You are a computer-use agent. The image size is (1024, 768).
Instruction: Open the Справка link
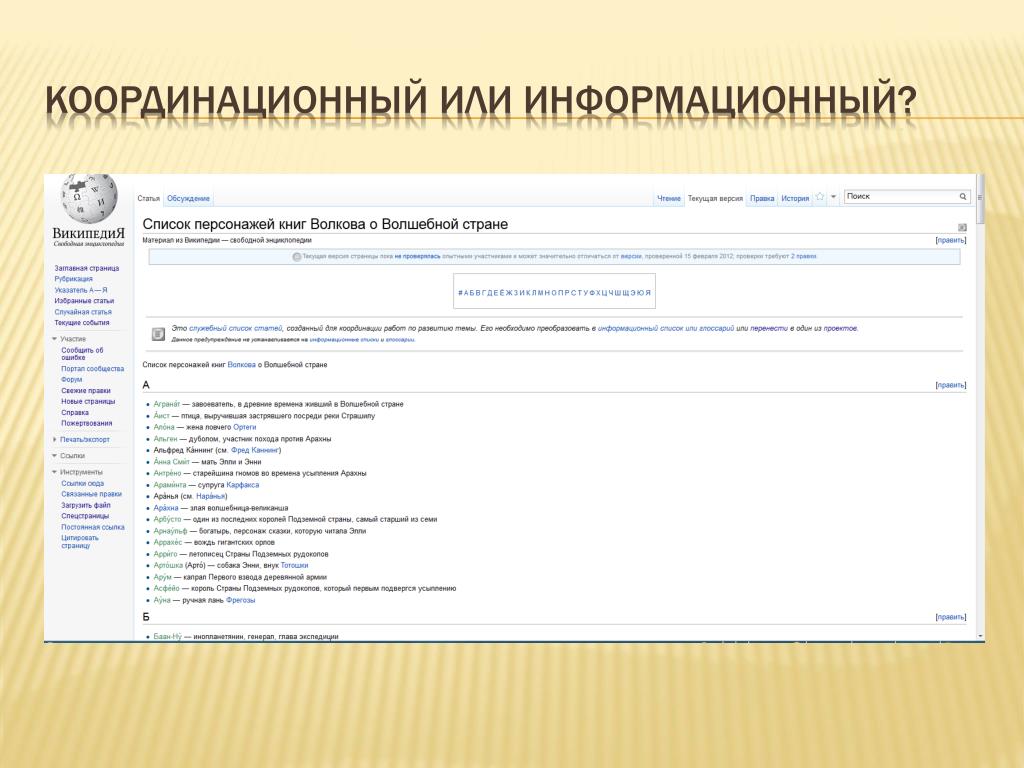tap(75, 413)
